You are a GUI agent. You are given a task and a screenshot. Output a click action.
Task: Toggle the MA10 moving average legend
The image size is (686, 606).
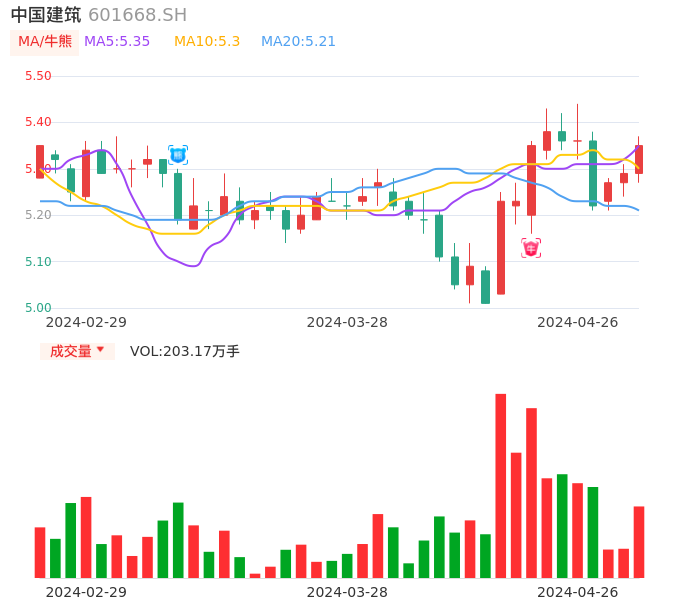pyautogui.click(x=207, y=42)
